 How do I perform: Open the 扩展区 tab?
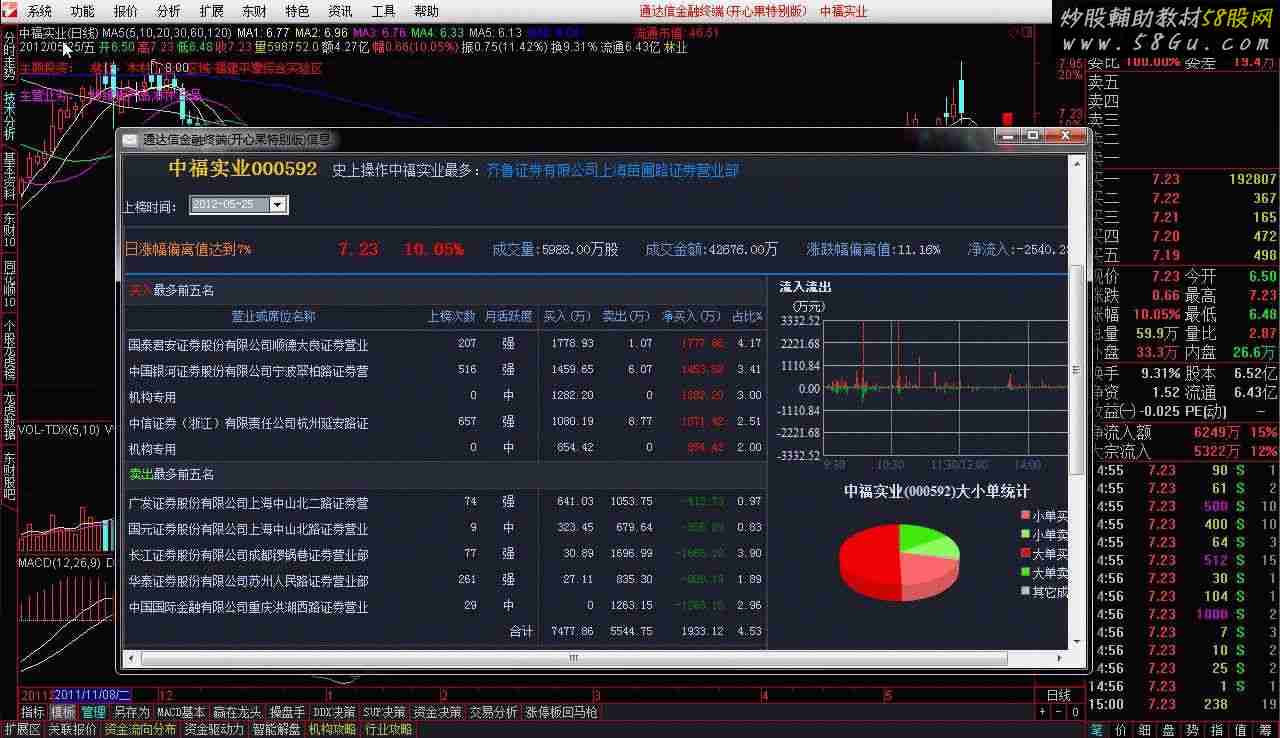22,729
